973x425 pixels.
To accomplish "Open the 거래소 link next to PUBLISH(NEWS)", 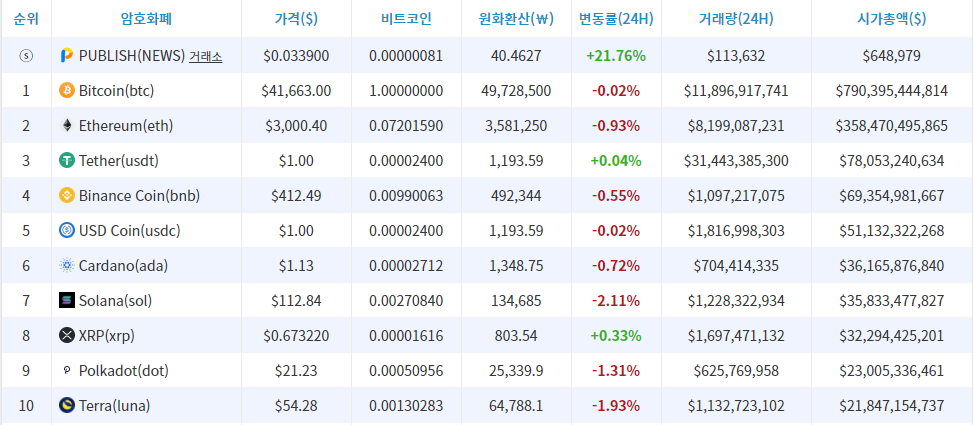I will [x=205, y=56].
